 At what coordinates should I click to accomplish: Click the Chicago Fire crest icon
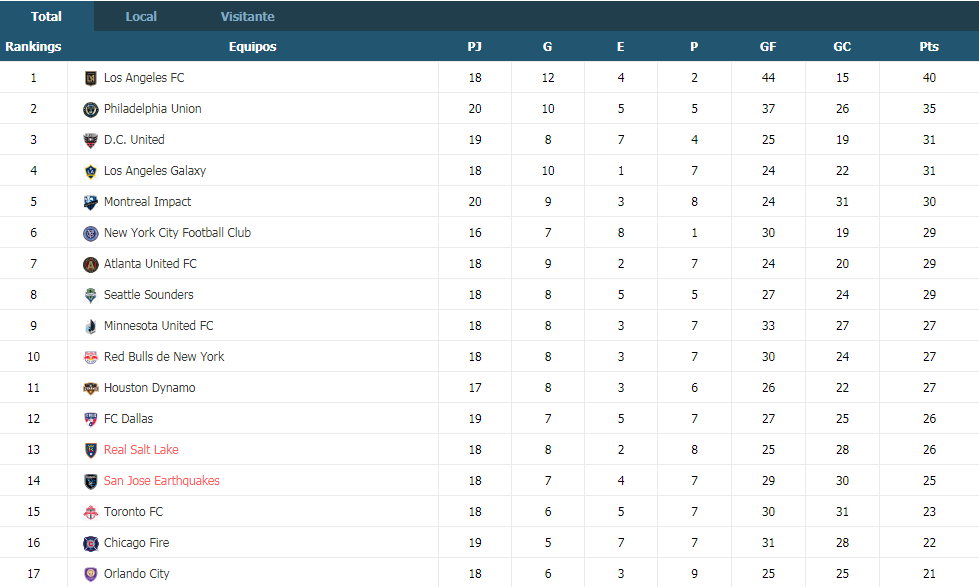pyautogui.click(x=91, y=543)
